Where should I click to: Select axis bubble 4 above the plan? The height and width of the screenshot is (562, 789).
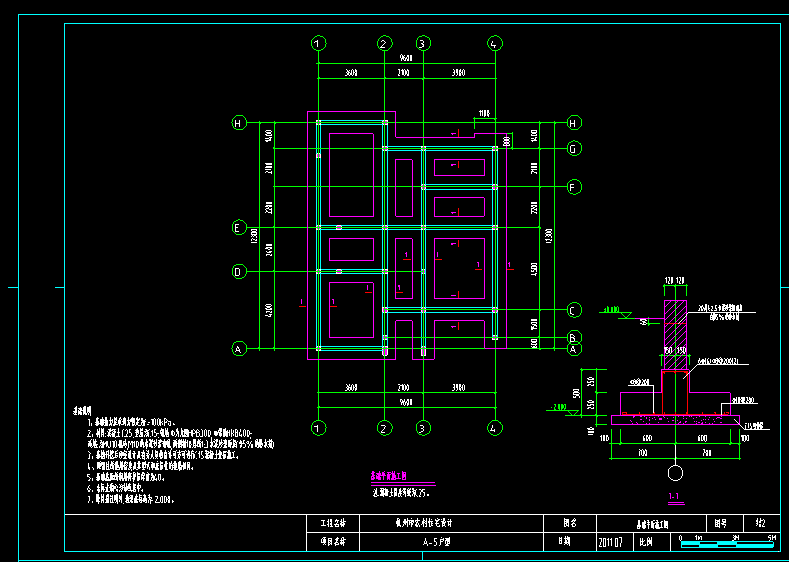pyautogui.click(x=495, y=44)
